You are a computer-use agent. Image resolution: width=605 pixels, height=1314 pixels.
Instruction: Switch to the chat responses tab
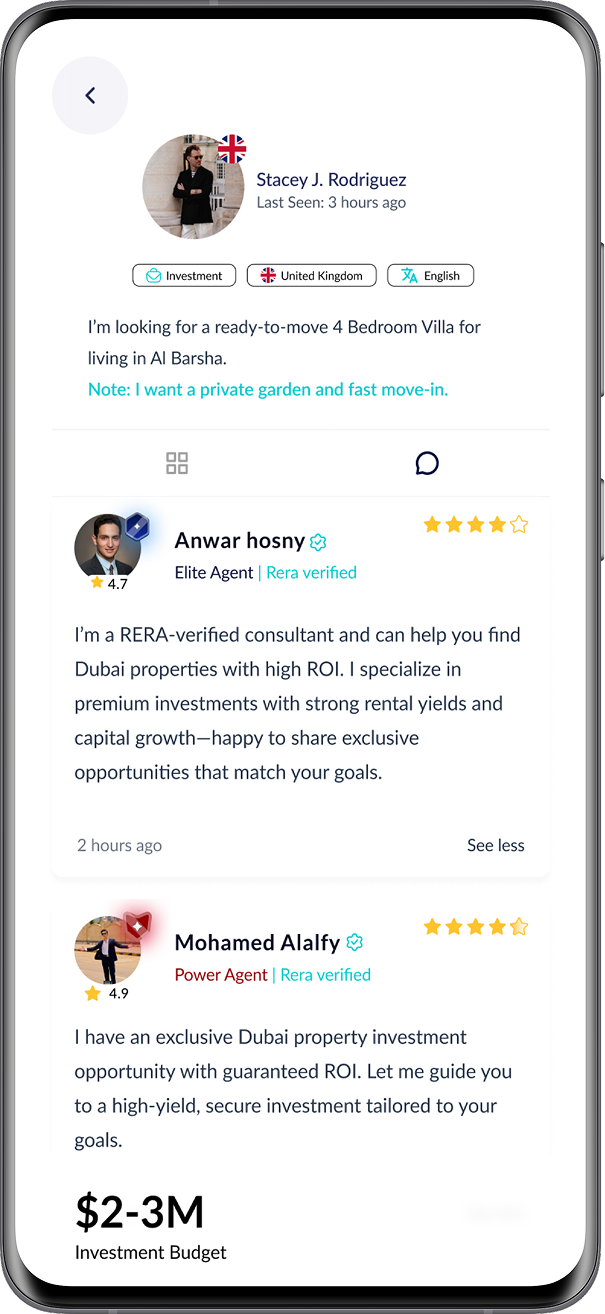point(427,463)
